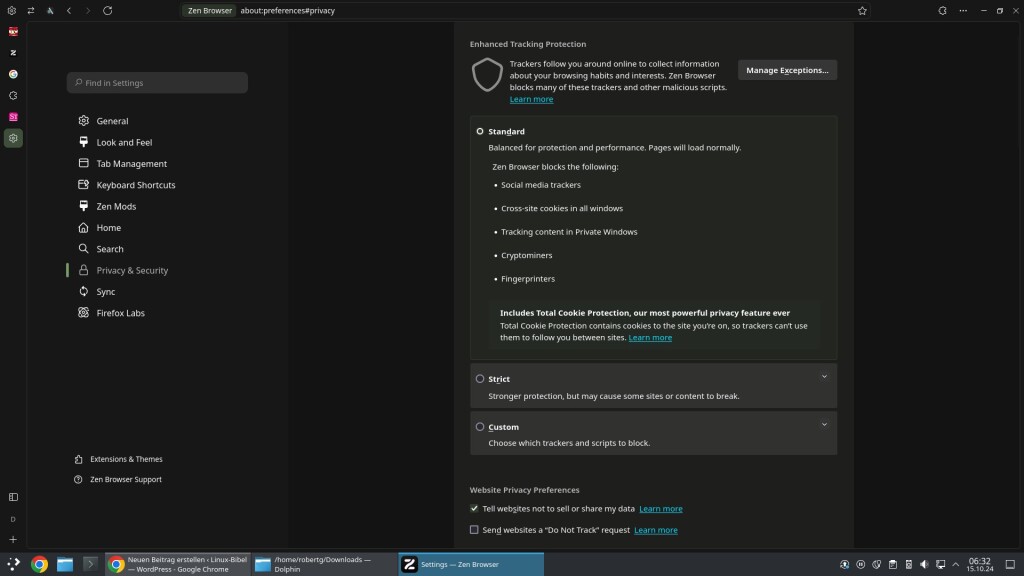Open the puzzle-piece pinned tab in the sidebar
Image resolution: width=1024 pixels, height=576 pixels.
(13, 95)
